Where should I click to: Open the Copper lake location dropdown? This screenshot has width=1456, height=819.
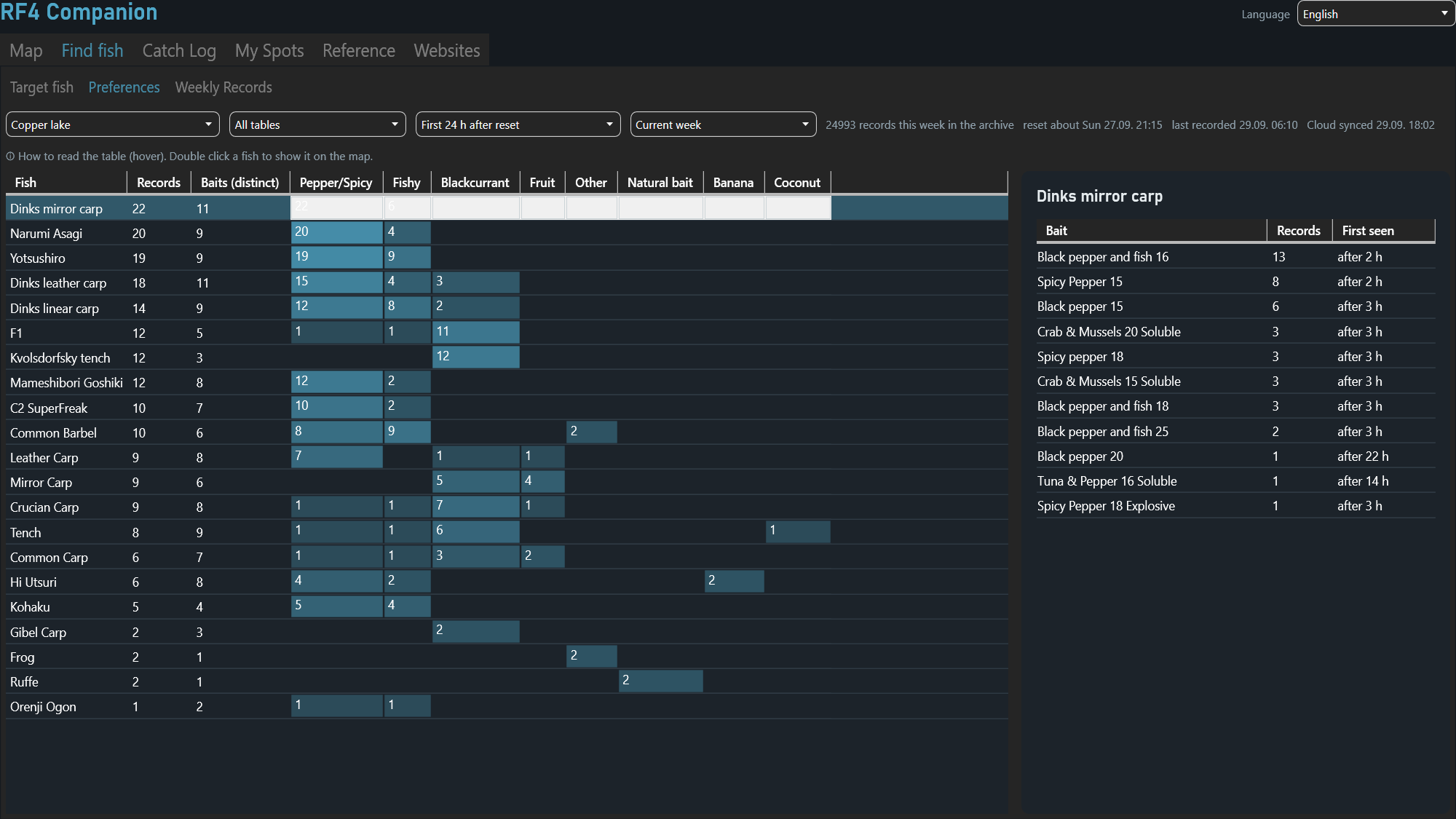click(x=113, y=124)
